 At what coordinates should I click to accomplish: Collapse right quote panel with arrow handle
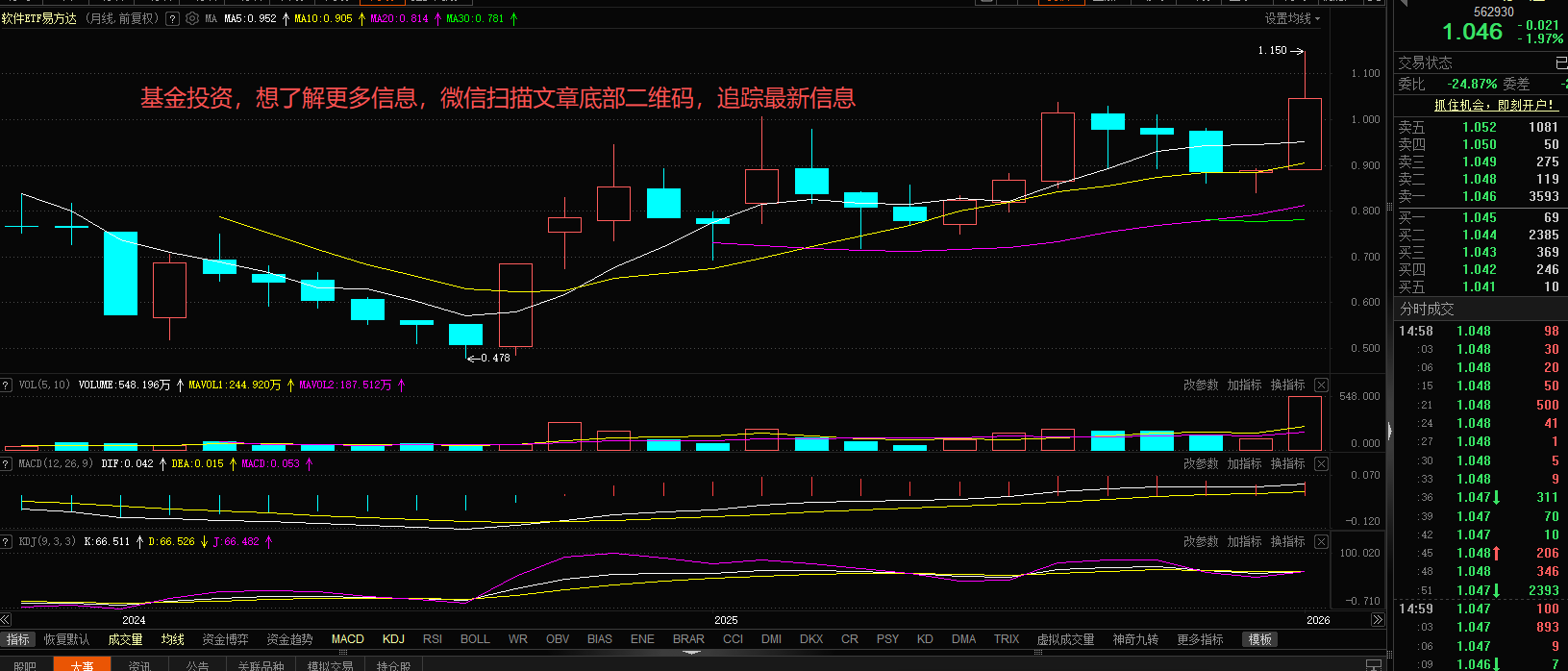[1389, 432]
